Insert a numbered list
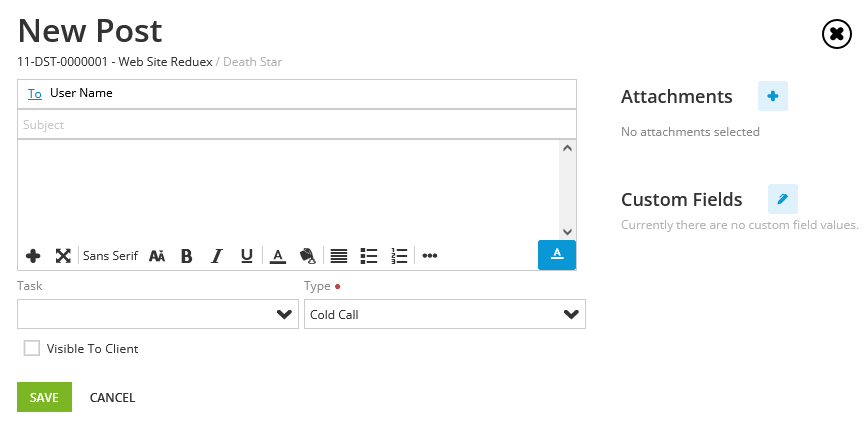The width and height of the screenshot is (865, 434). 399,256
